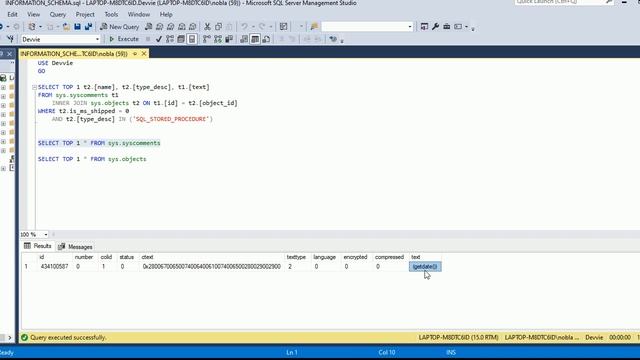Screen dimensions: 640x360
Task: Open the Help menu
Action: pos(166,14)
